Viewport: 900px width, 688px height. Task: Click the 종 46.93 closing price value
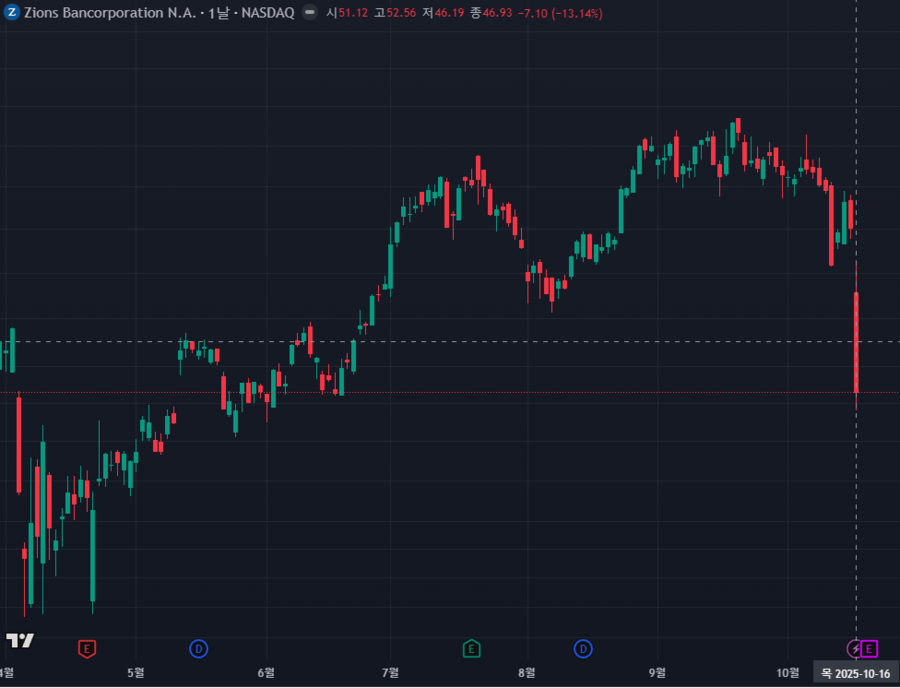(490, 12)
